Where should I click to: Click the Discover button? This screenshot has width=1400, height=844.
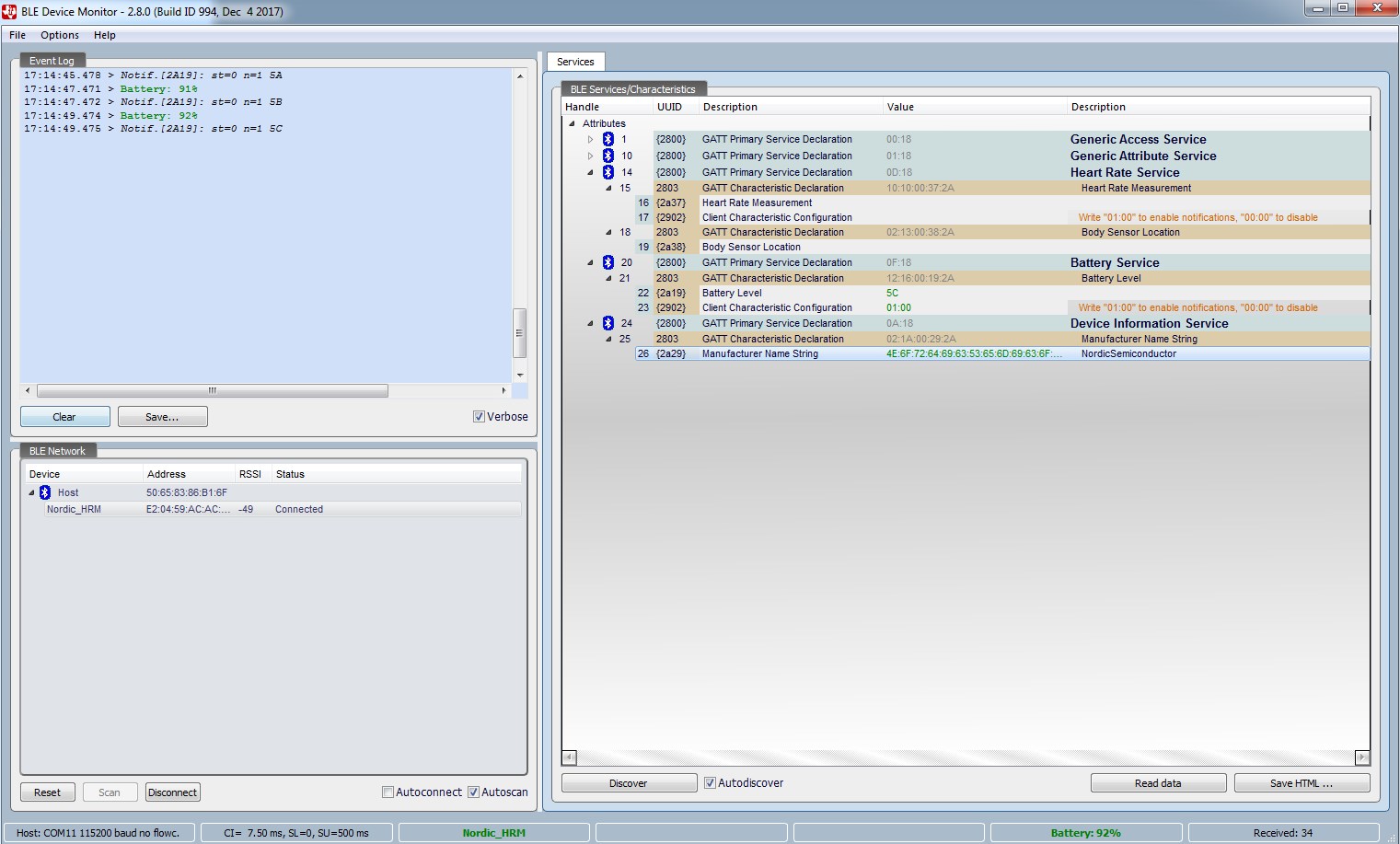[629, 783]
